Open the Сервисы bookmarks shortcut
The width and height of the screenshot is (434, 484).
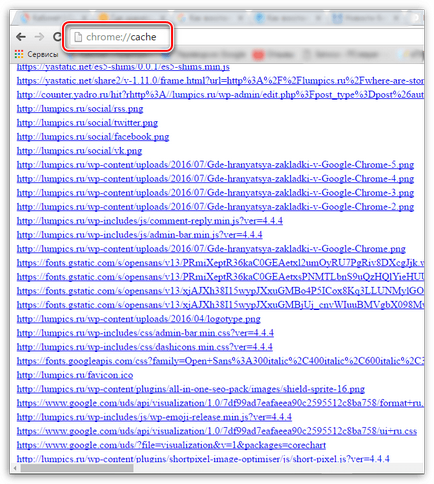tap(36, 54)
